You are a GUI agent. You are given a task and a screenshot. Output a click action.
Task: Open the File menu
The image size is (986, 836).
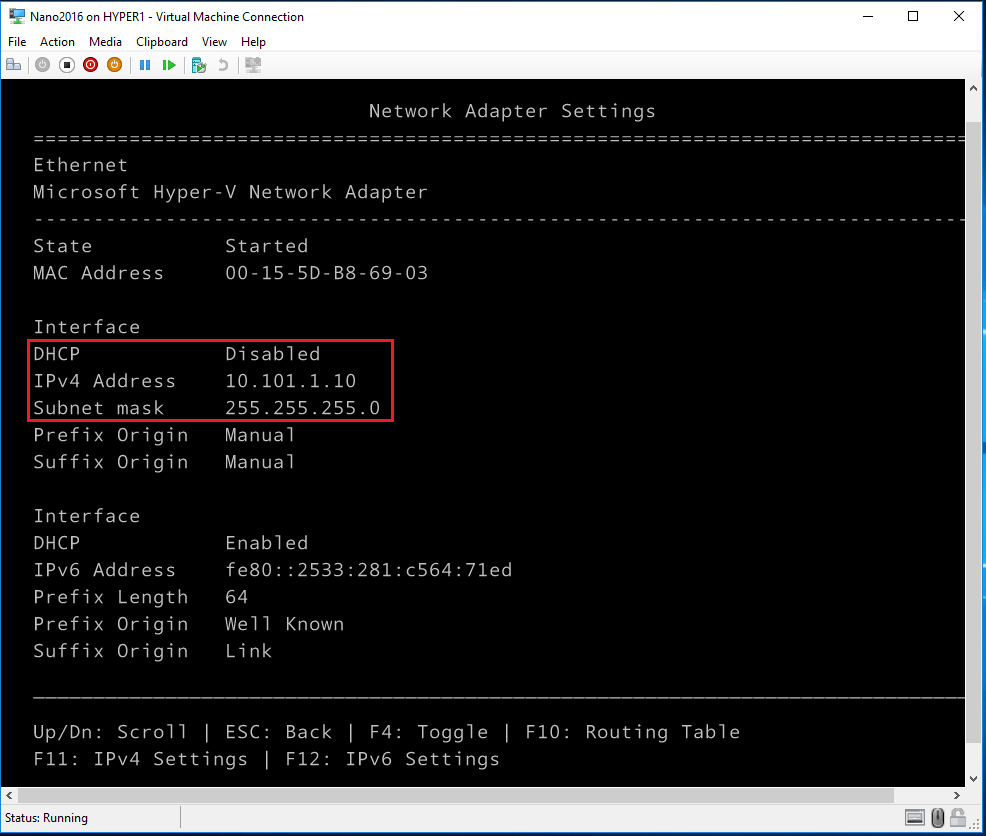click(x=17, y=42)
